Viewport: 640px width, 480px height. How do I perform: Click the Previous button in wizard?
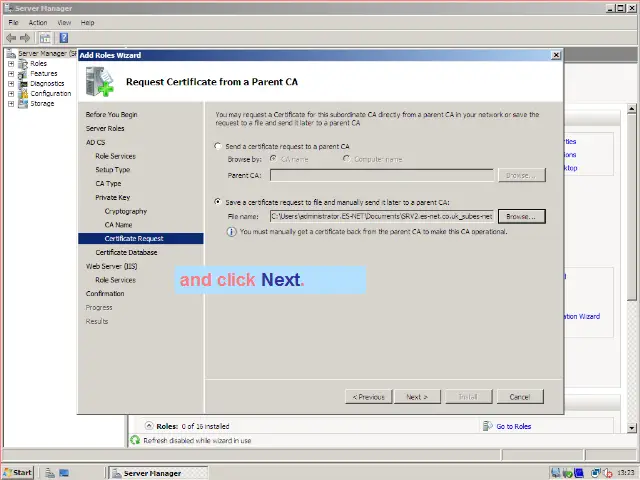coord(369,397)
